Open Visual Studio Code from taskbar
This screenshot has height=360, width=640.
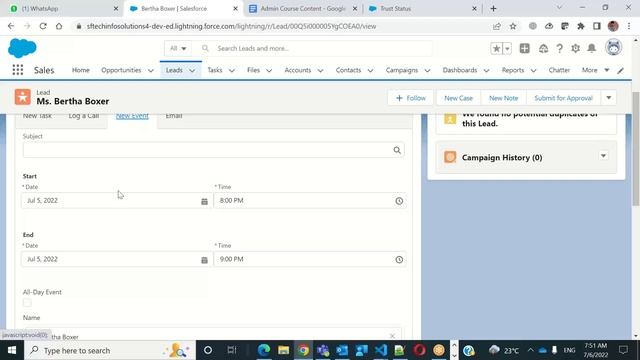(x=380, y=350)
